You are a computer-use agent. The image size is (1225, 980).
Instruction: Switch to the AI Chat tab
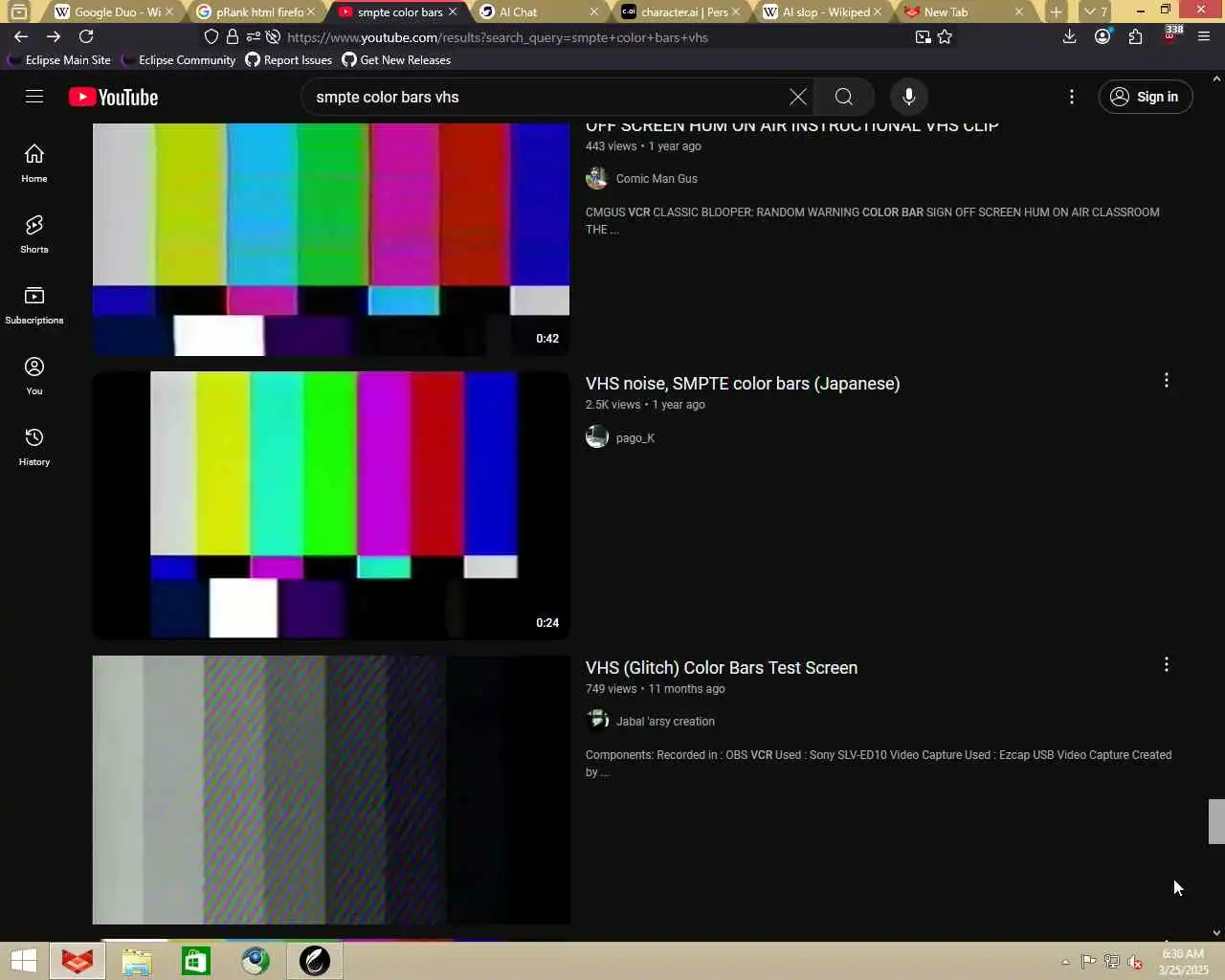[x=539, y=11]
